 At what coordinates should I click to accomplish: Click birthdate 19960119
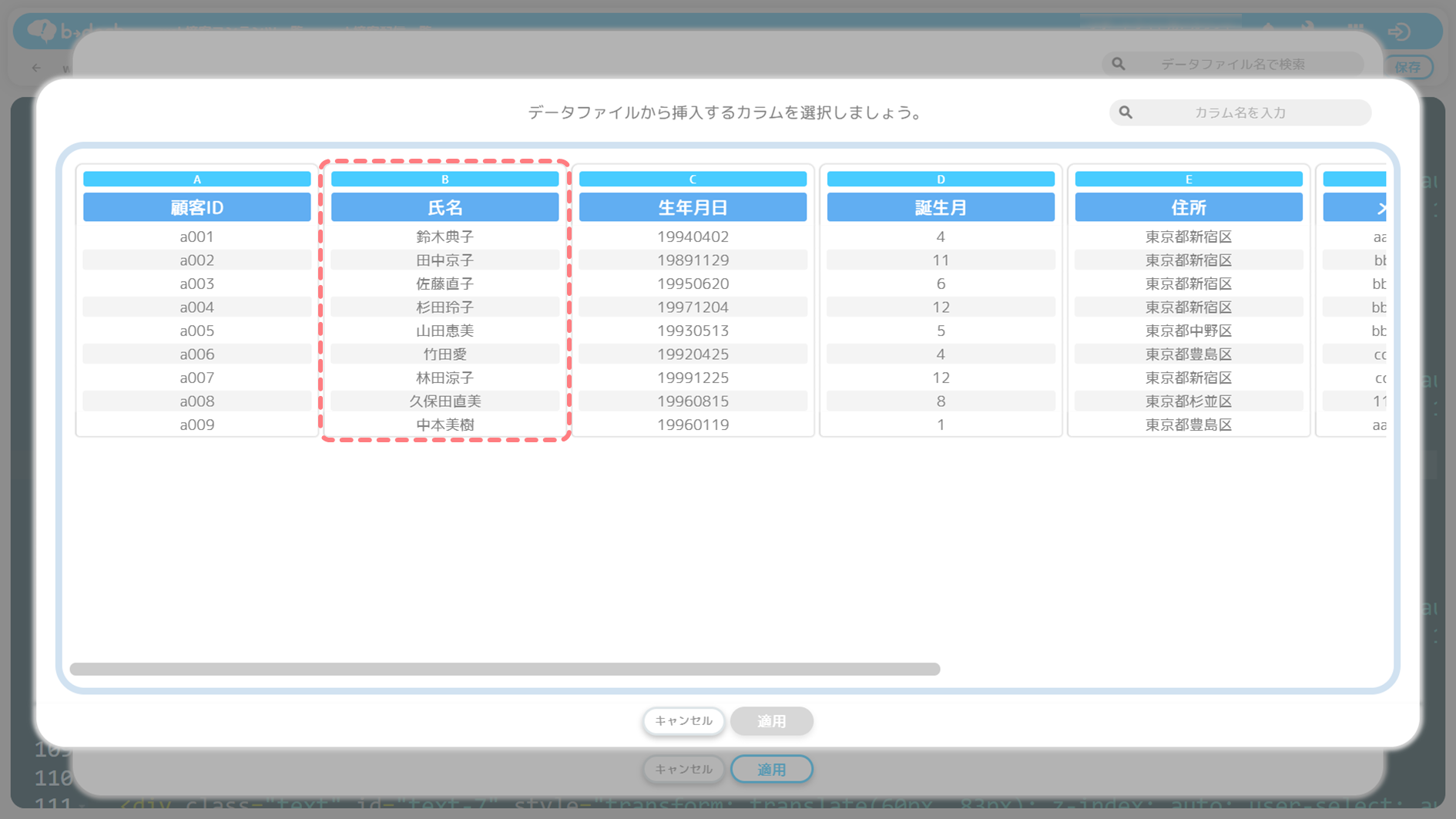tap(693, 425)
